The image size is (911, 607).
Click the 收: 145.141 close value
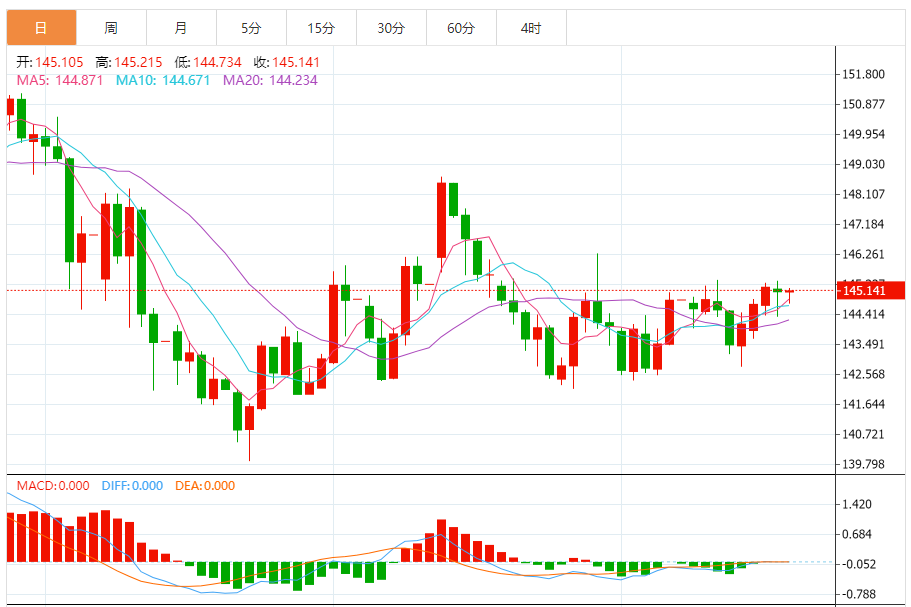coord(287,62)
